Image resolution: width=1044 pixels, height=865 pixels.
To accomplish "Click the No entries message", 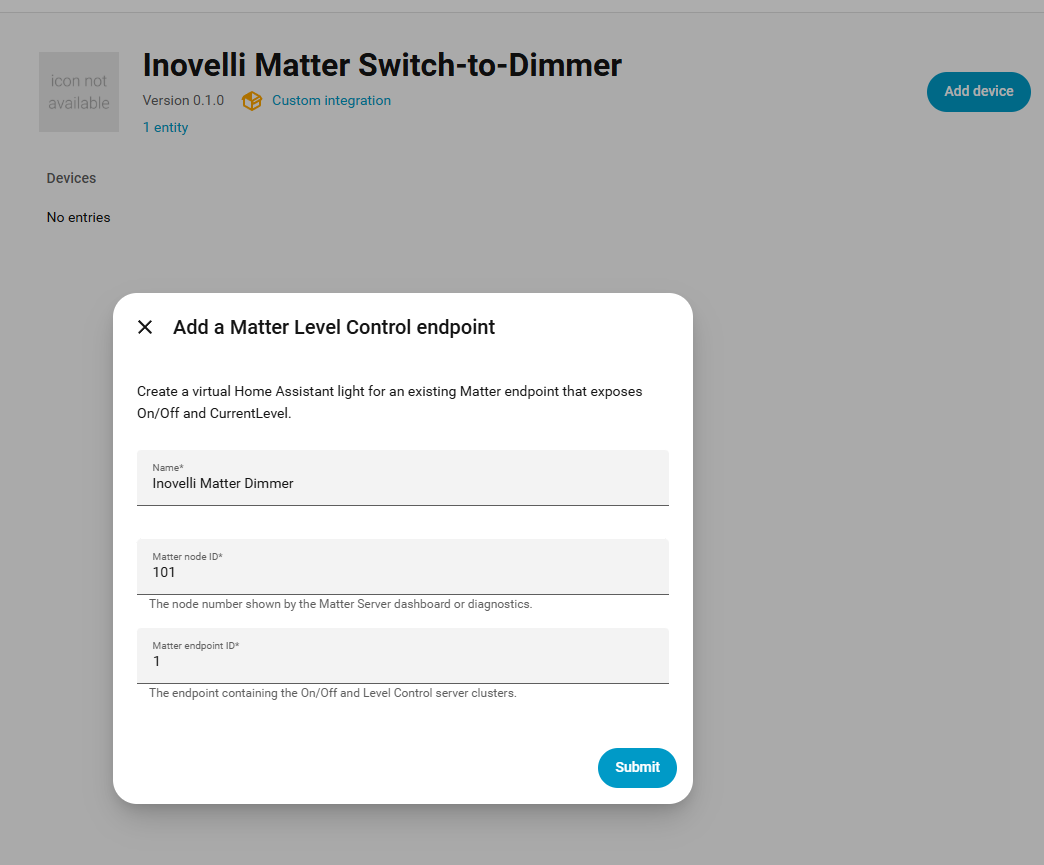I will (x=79, y=217).
